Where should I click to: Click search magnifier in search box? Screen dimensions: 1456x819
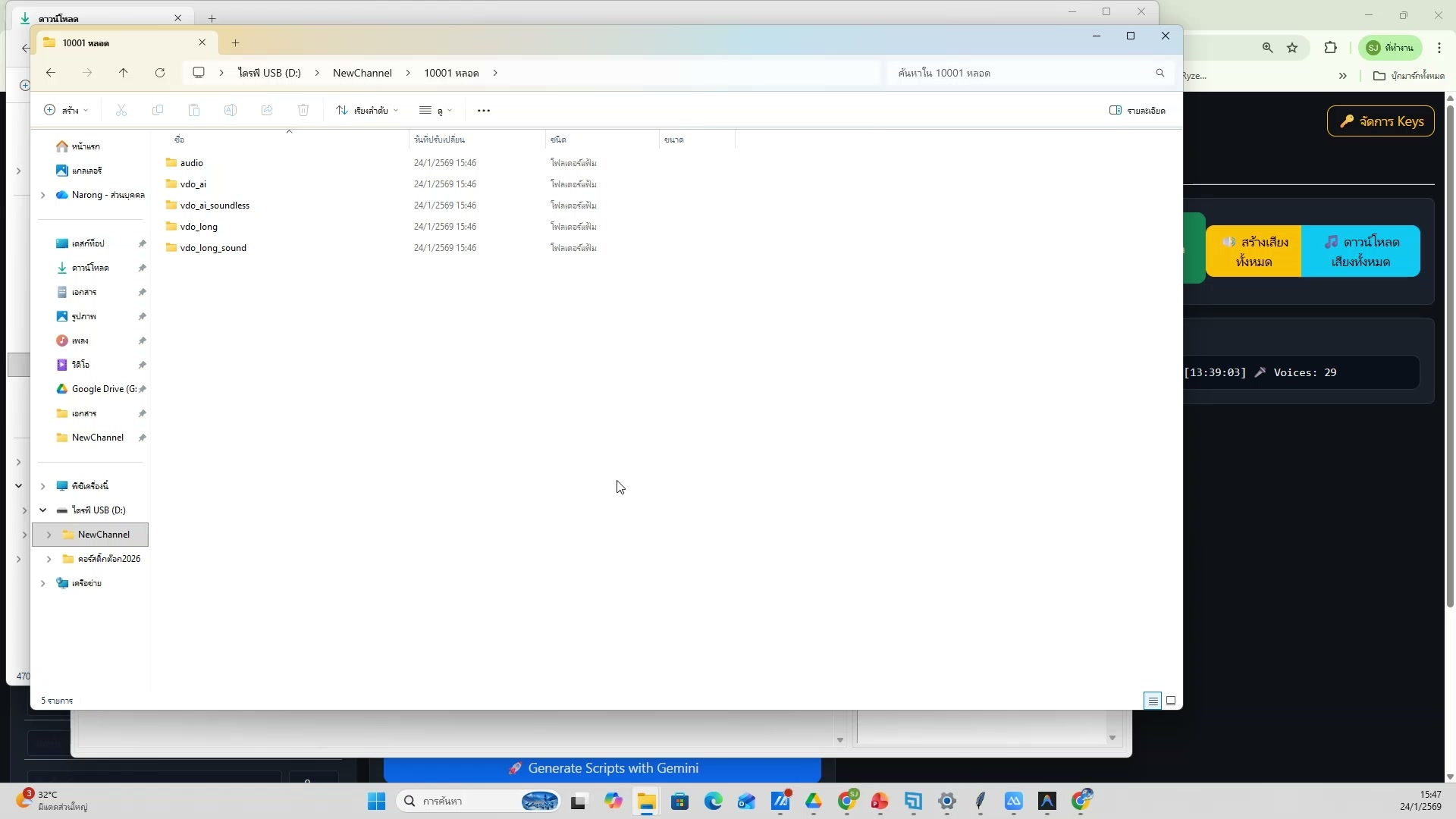click(x=1159, y=74)
